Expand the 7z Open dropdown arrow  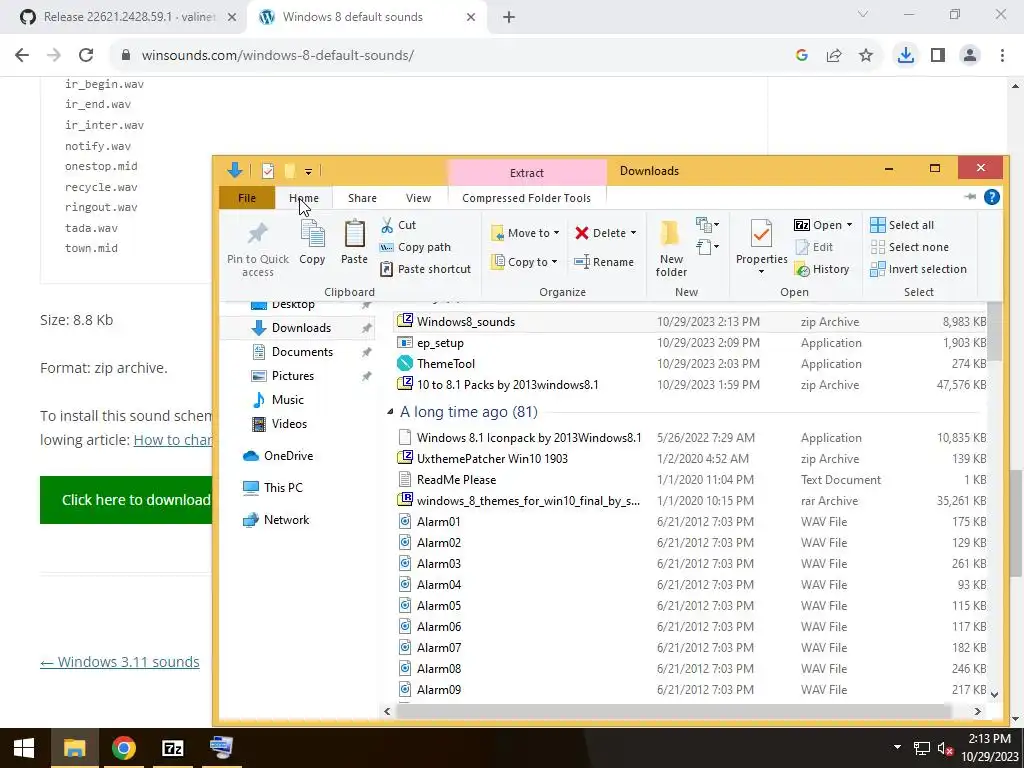pyautogui.click(x=849, y=225)
